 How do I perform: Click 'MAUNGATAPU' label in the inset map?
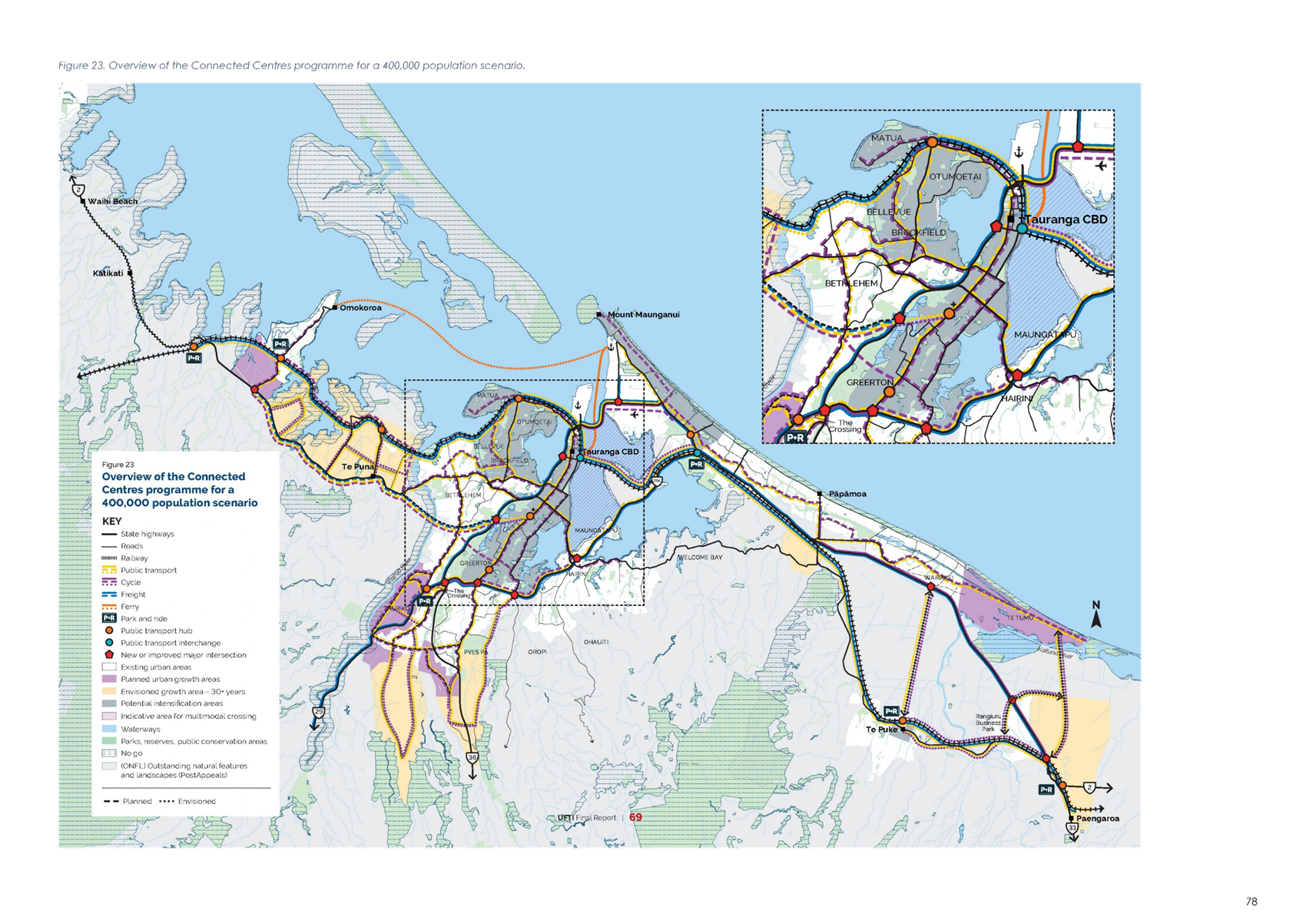click(1045, 334)
